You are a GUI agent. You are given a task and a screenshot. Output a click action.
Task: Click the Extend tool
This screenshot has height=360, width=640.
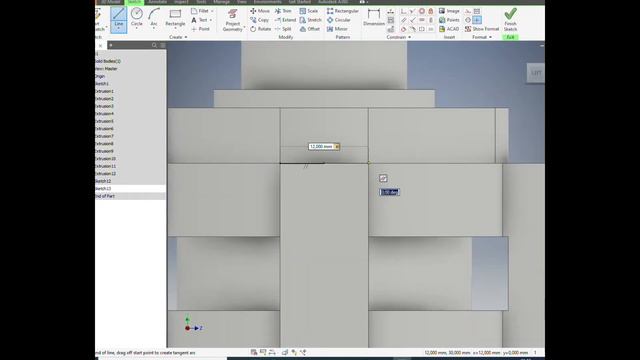(x=285, y=20)
